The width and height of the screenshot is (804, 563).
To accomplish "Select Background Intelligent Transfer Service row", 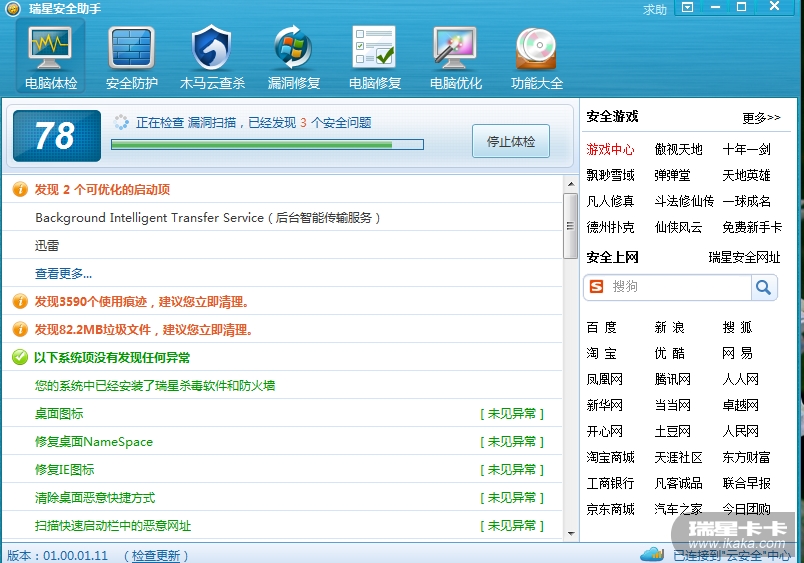I will 283,217.
